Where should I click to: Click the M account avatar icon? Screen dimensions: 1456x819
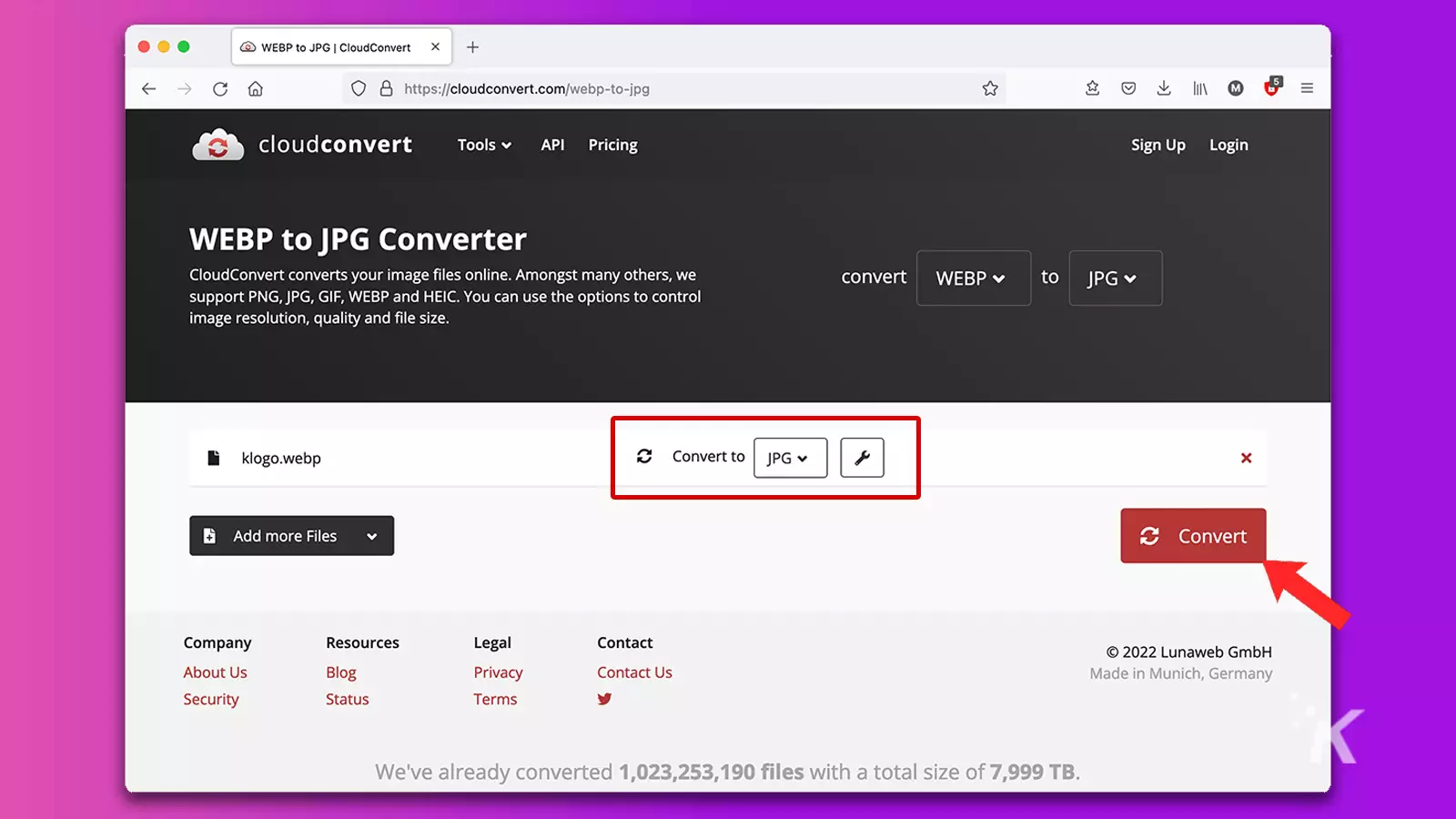click(1235, 88)
